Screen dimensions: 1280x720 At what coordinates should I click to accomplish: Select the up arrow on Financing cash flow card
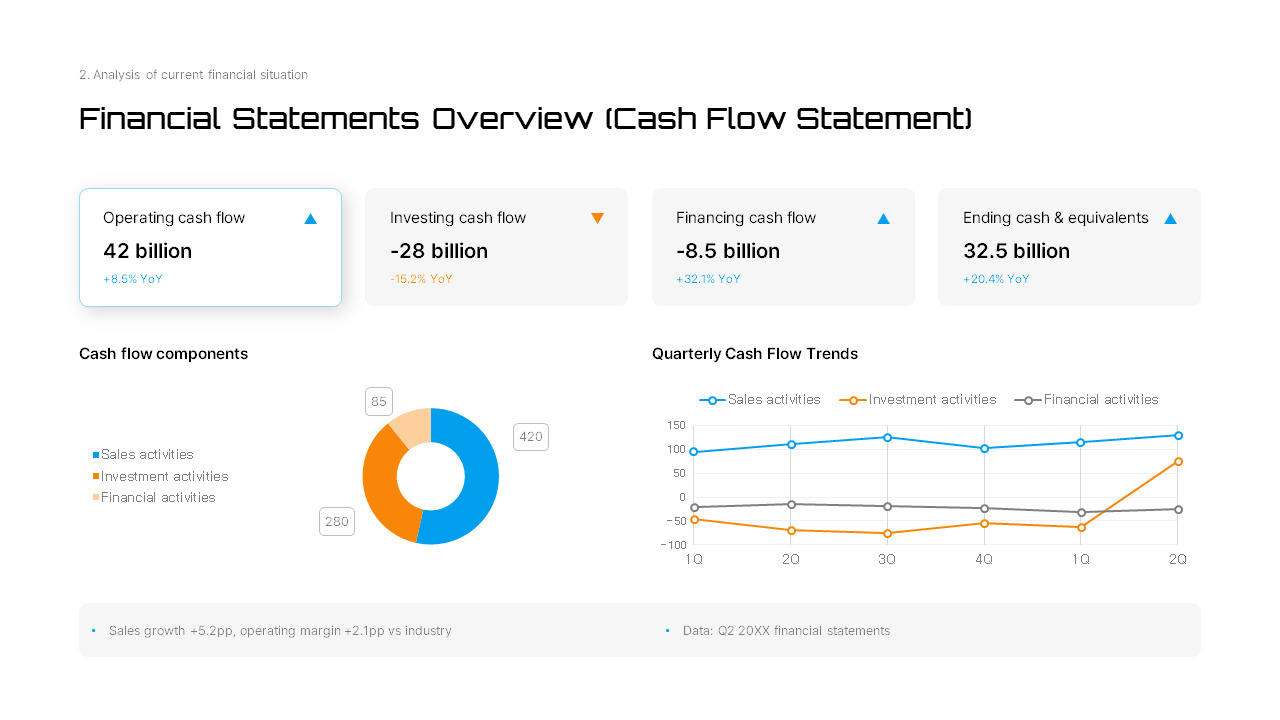(x=883, y=217)
